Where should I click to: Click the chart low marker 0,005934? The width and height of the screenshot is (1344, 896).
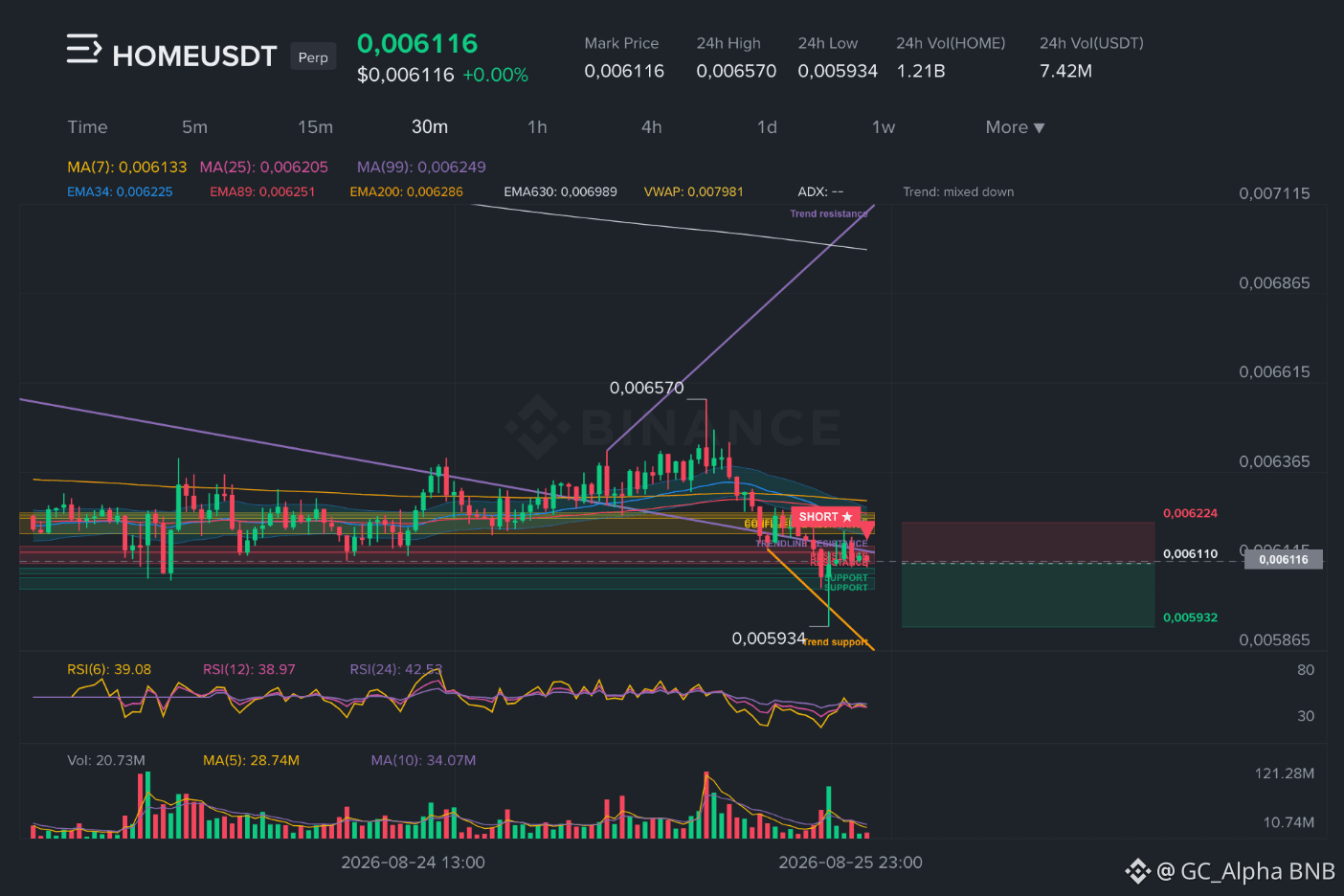[769, 638]
